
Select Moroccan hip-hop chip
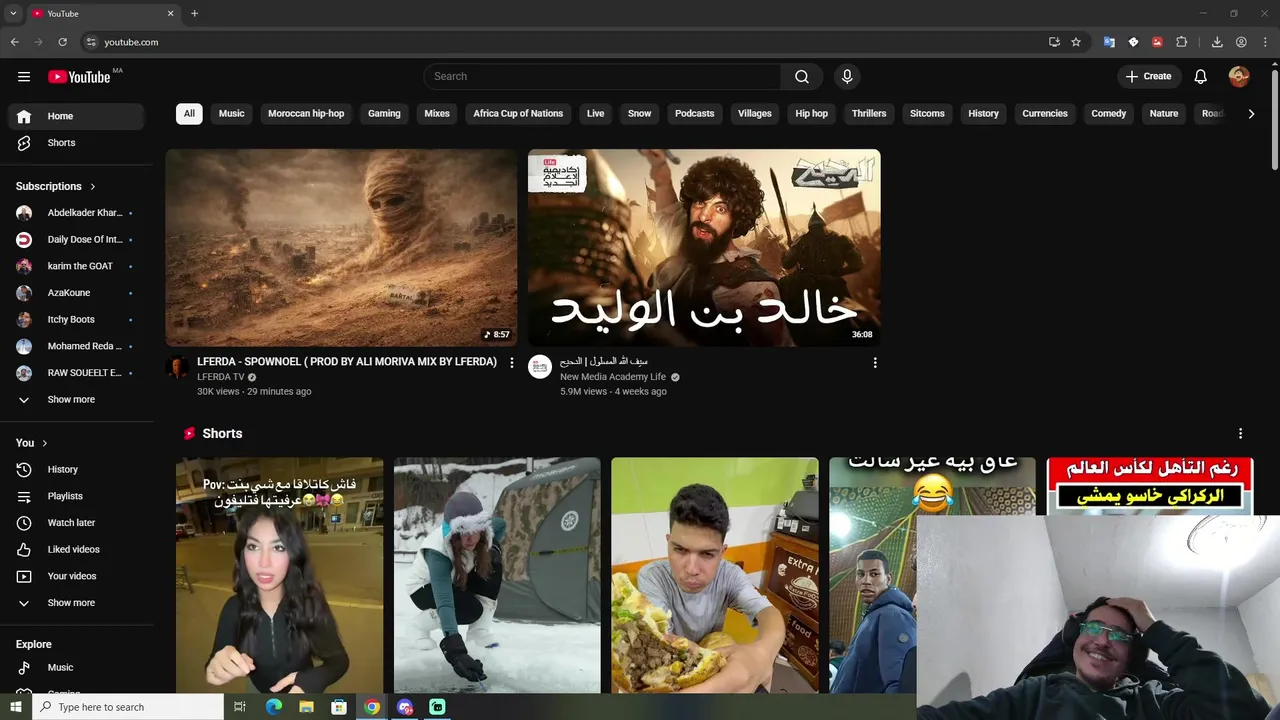(306, 114)
